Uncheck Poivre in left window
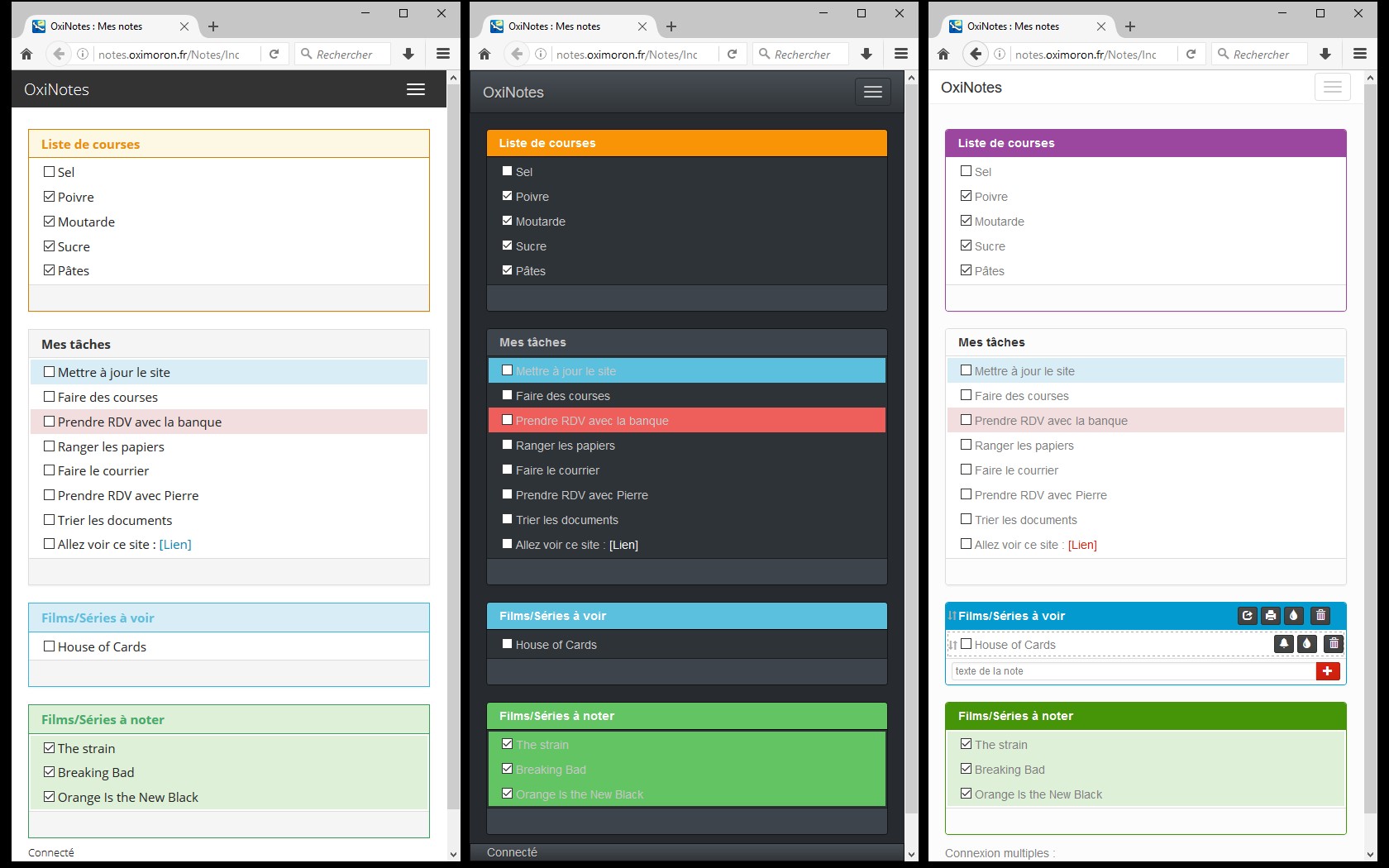This screenshot has width=1389, height=868. click(49, 197)
